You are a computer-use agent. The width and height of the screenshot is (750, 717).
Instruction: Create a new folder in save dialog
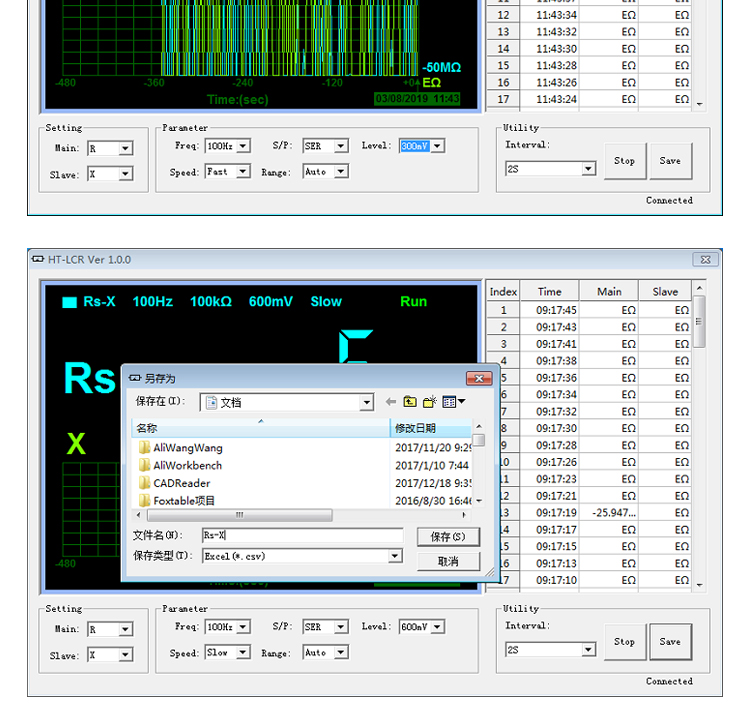[429, 402]
